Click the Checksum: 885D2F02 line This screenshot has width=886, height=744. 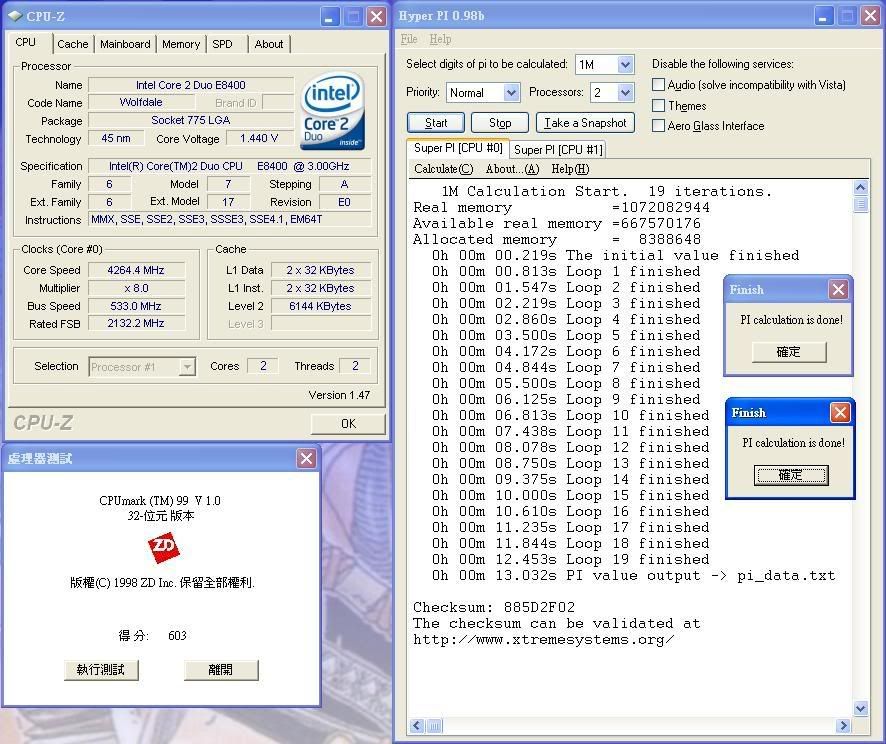tap(494, 607)
